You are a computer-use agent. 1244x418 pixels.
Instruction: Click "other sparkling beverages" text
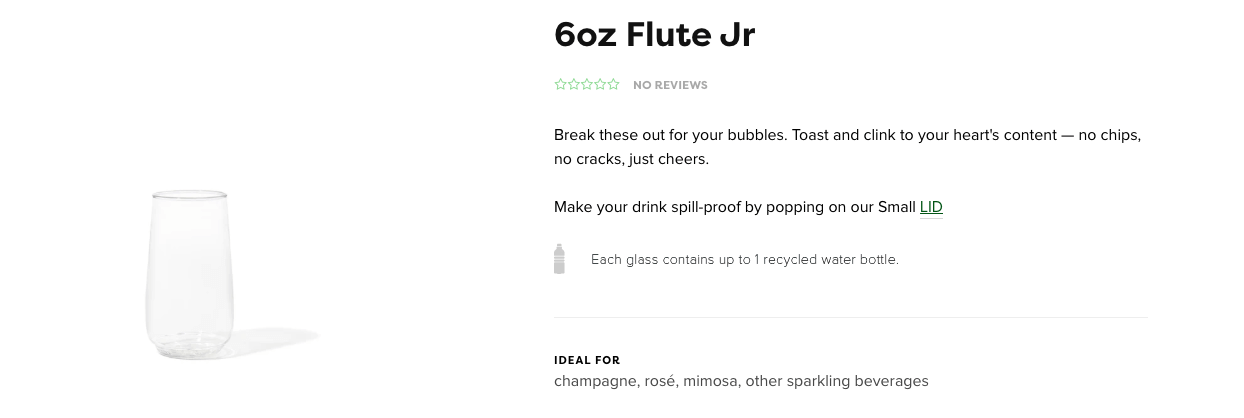coord(837,381)
